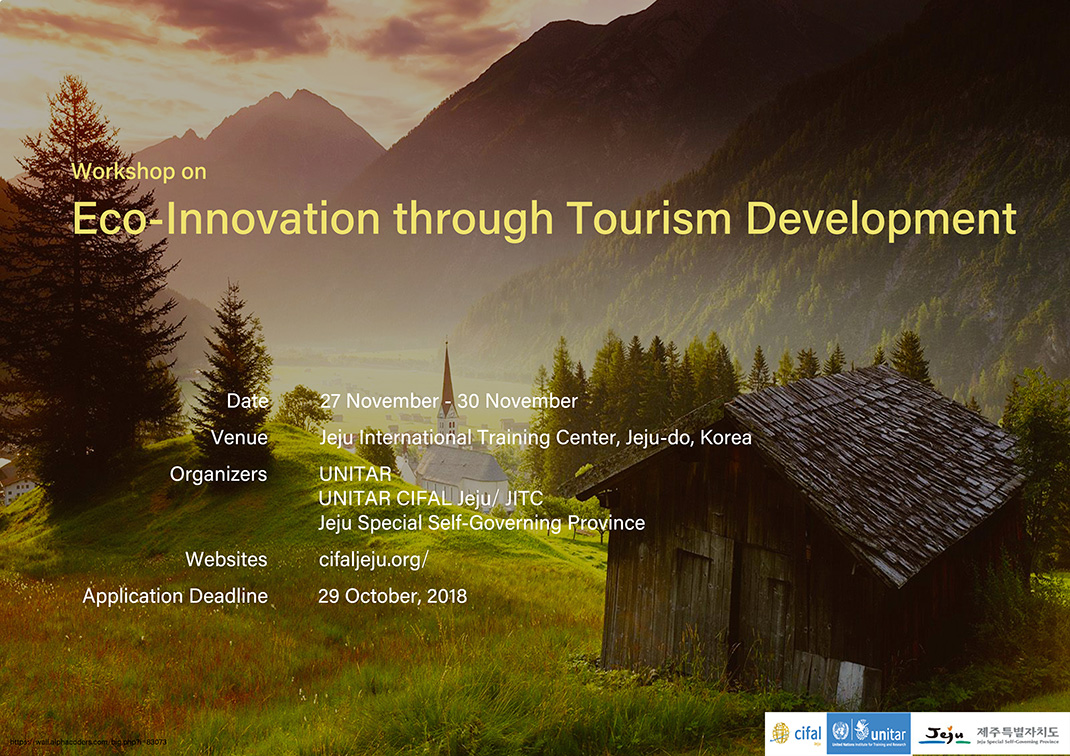The image size is (1070, 756).
Task: Click the "Websites" label
Action: 227,559
